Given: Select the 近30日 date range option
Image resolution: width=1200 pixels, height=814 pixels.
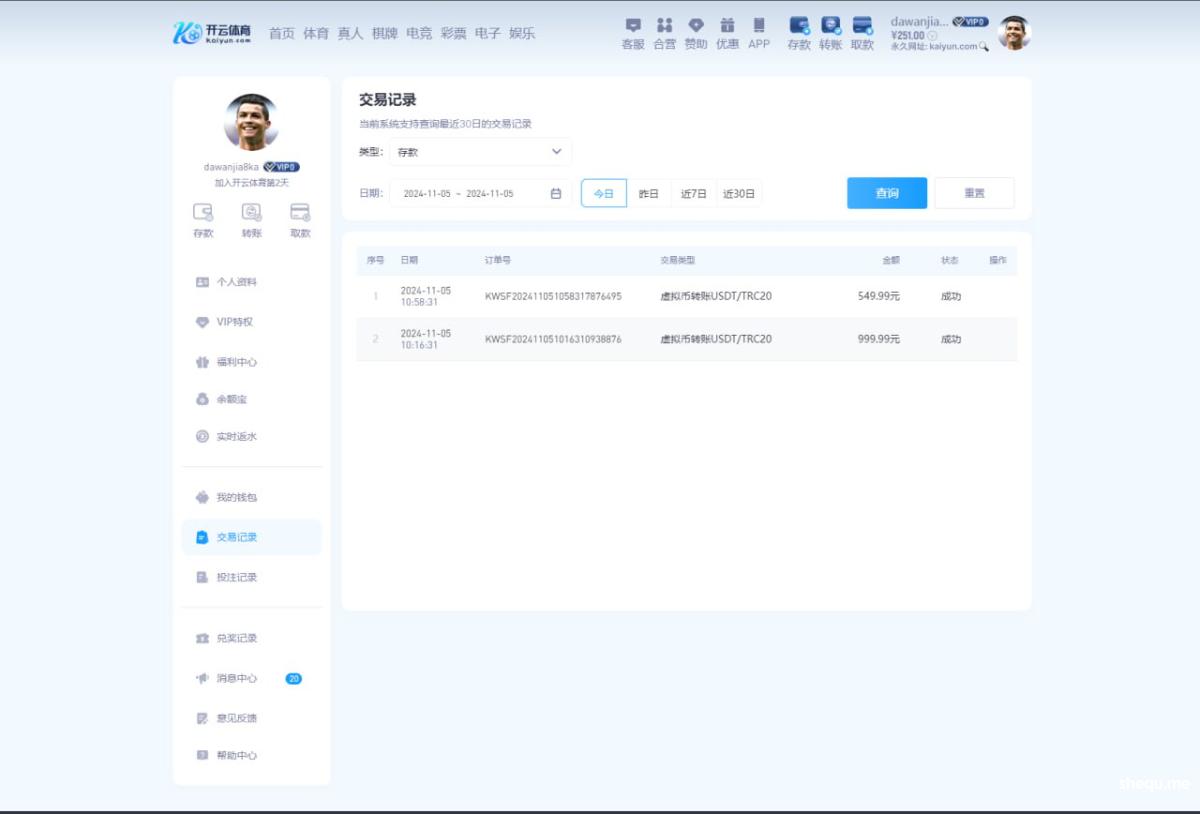Looking at the screenshot, I should pos(739,193).
